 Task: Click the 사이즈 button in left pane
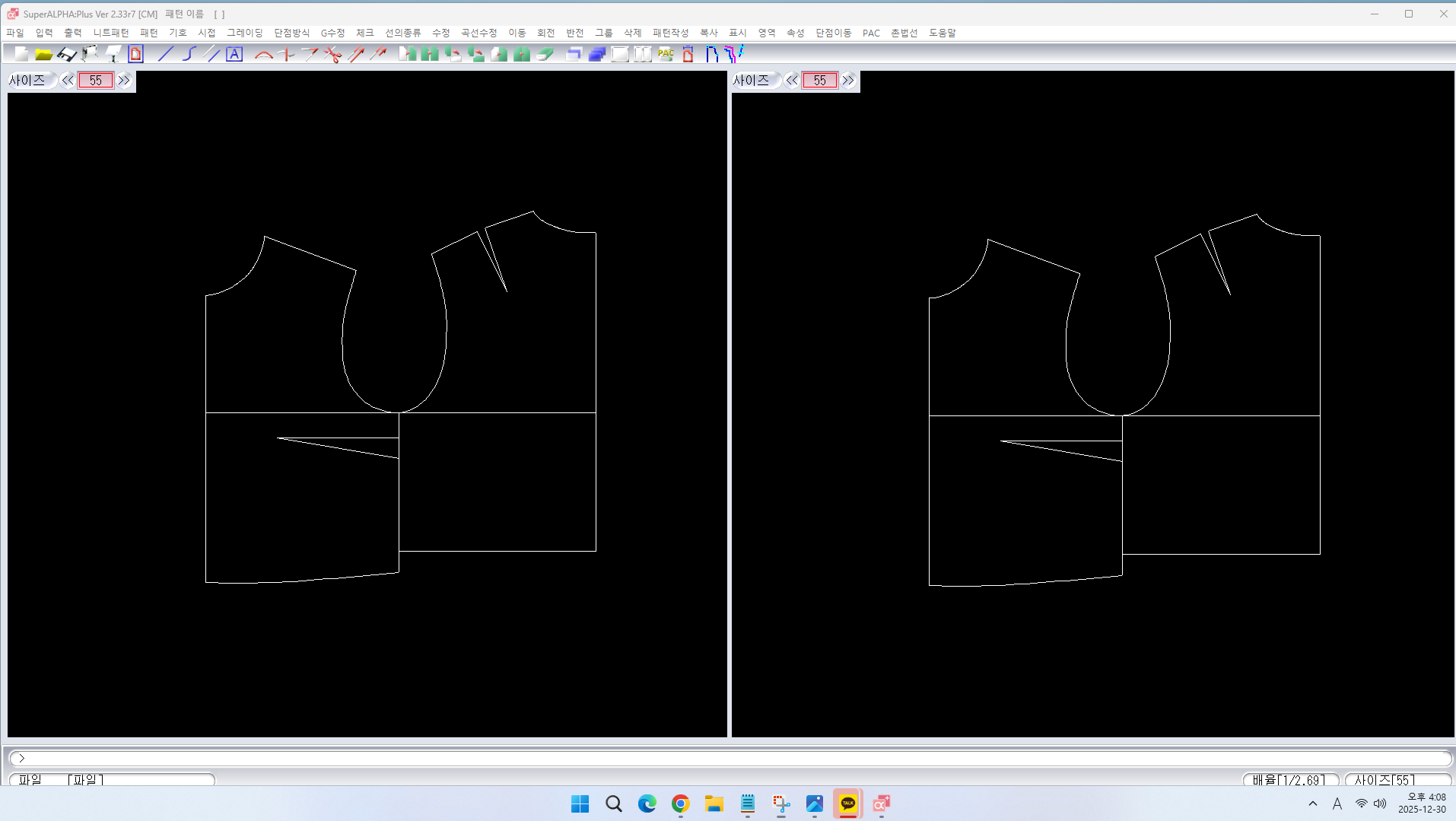point(28,81)
